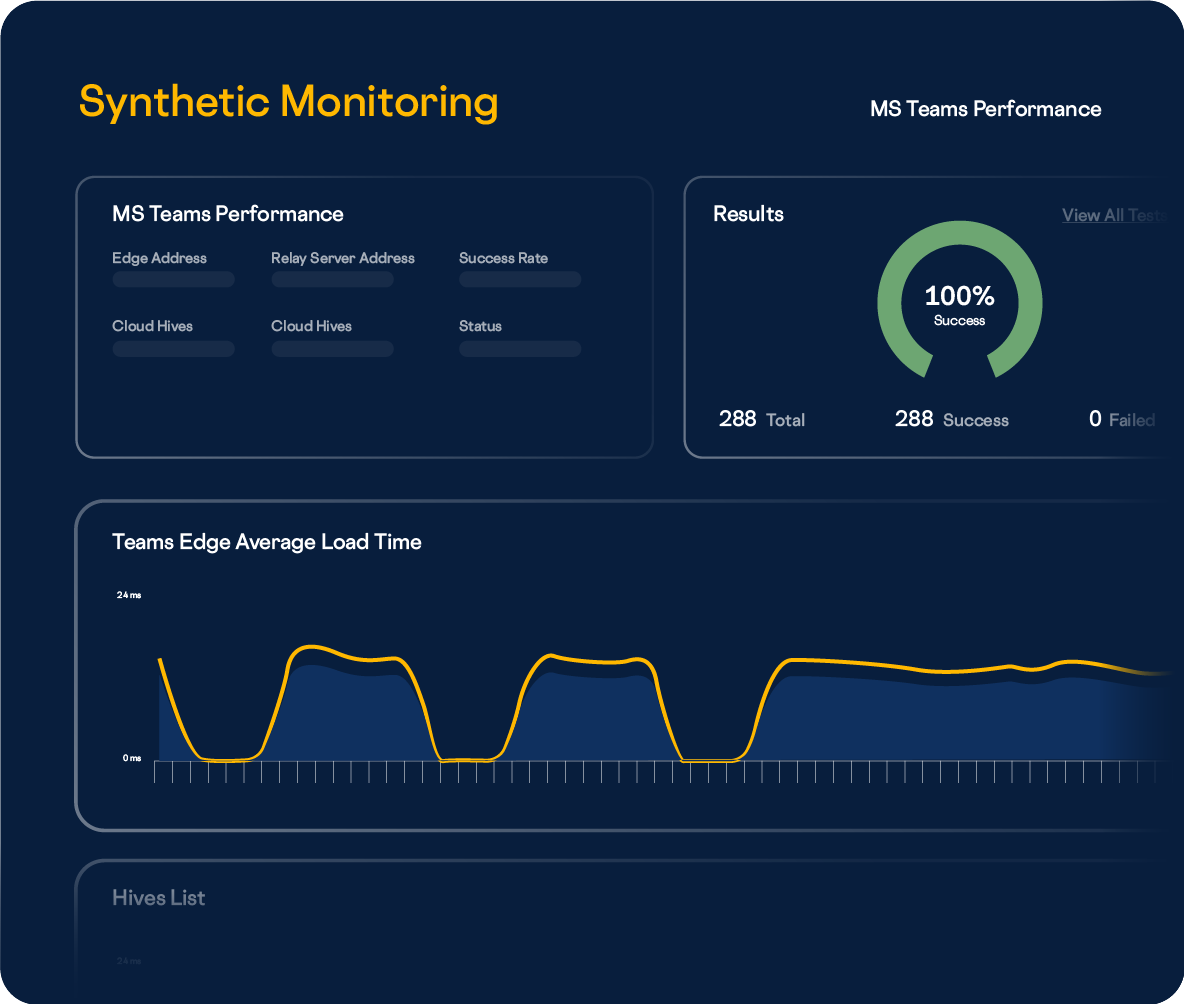This screenshot has width=1184, height=1004.
Task: Click the View All Tests link
Action: [x=1112, y=215]
